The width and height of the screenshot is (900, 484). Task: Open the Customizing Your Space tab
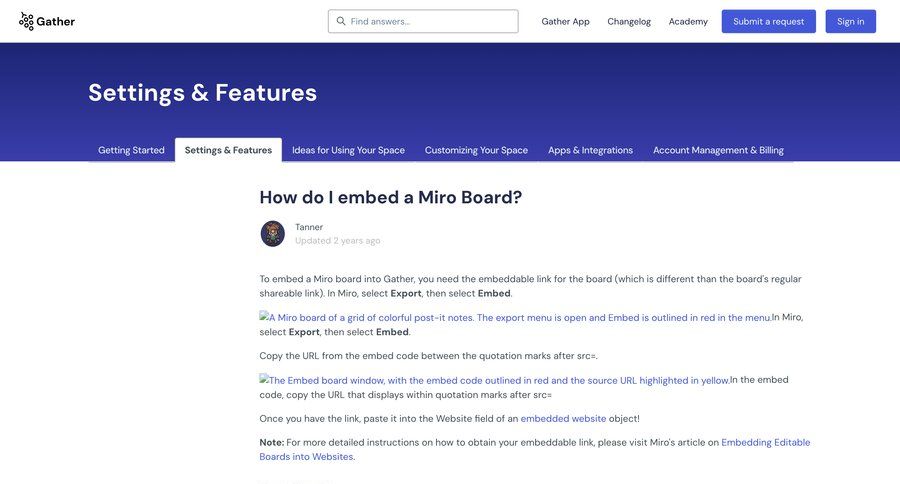click(476, 150)
